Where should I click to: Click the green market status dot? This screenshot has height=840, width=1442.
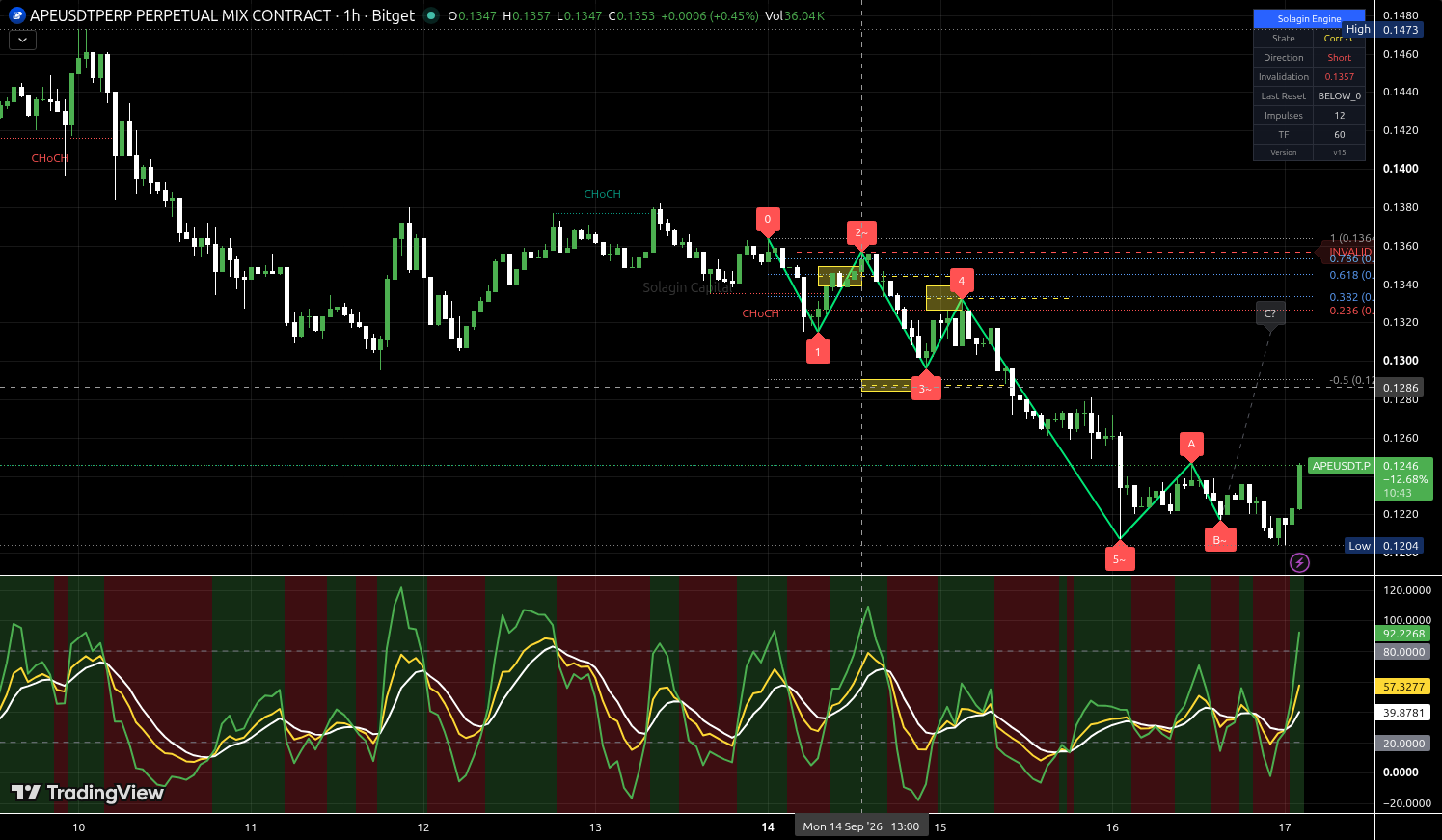coord(431,15)
